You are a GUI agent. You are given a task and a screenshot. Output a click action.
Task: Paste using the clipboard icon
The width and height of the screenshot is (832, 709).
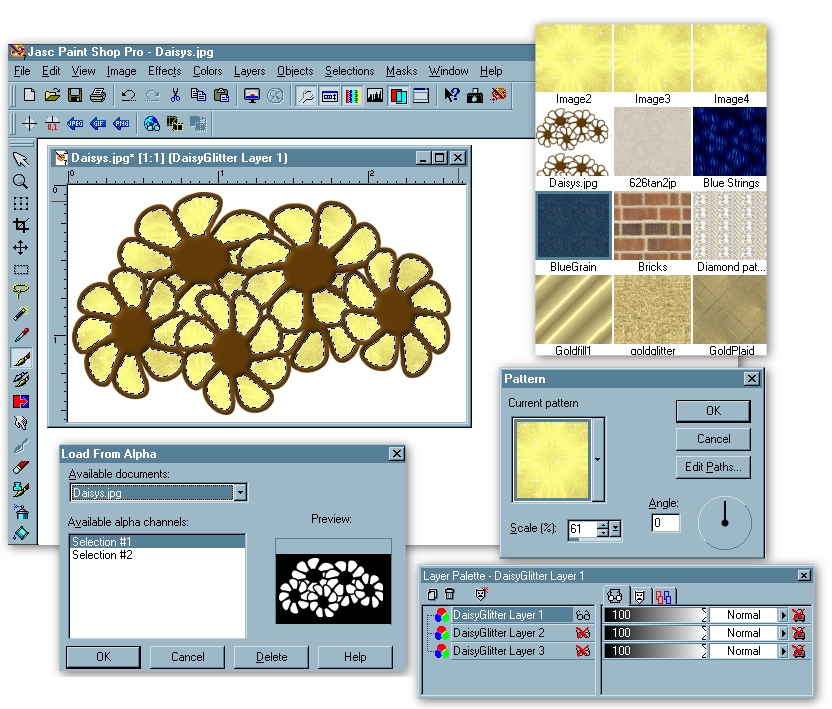click(x=221, y=96)
